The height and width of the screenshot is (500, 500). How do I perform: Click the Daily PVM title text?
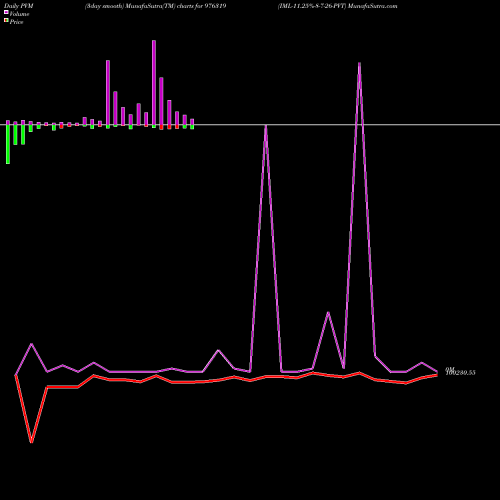[19, 6]
